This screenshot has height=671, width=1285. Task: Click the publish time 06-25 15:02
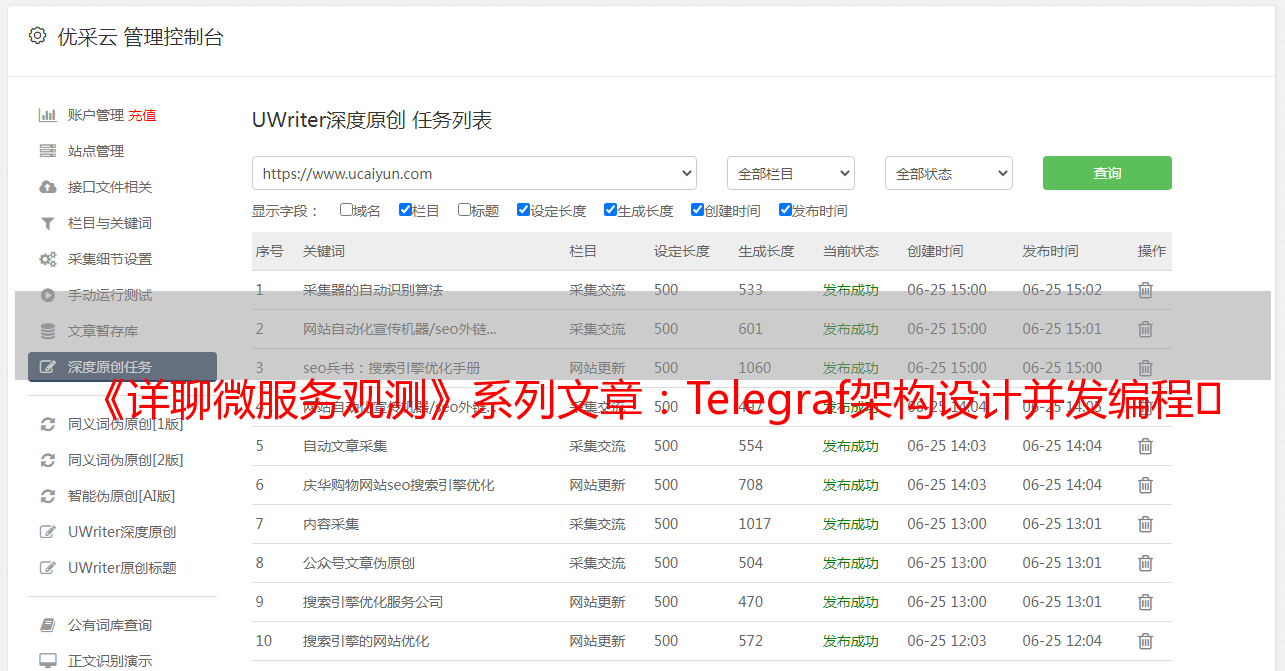point(1062,290)
